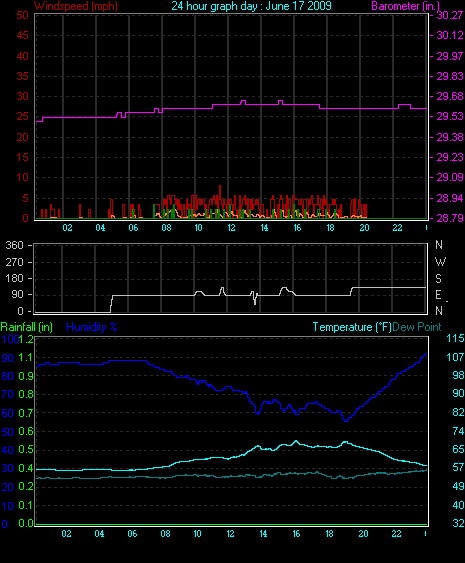Click temperature axis value 98
The width and height of the screenshot is (465, 563).
(x=458, y=375)
